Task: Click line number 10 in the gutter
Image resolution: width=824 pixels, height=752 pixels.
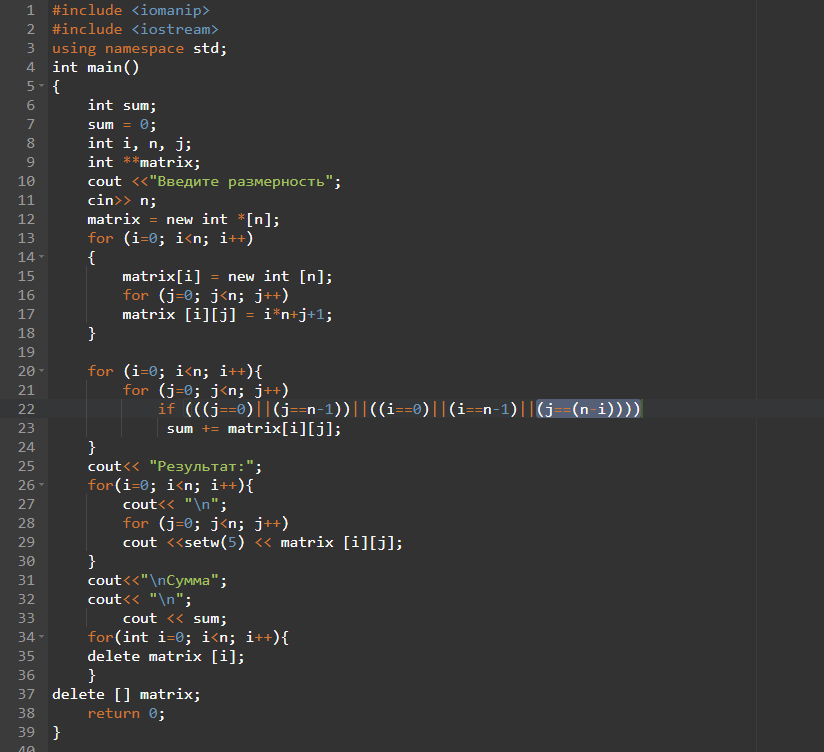Action: (26, 181)
